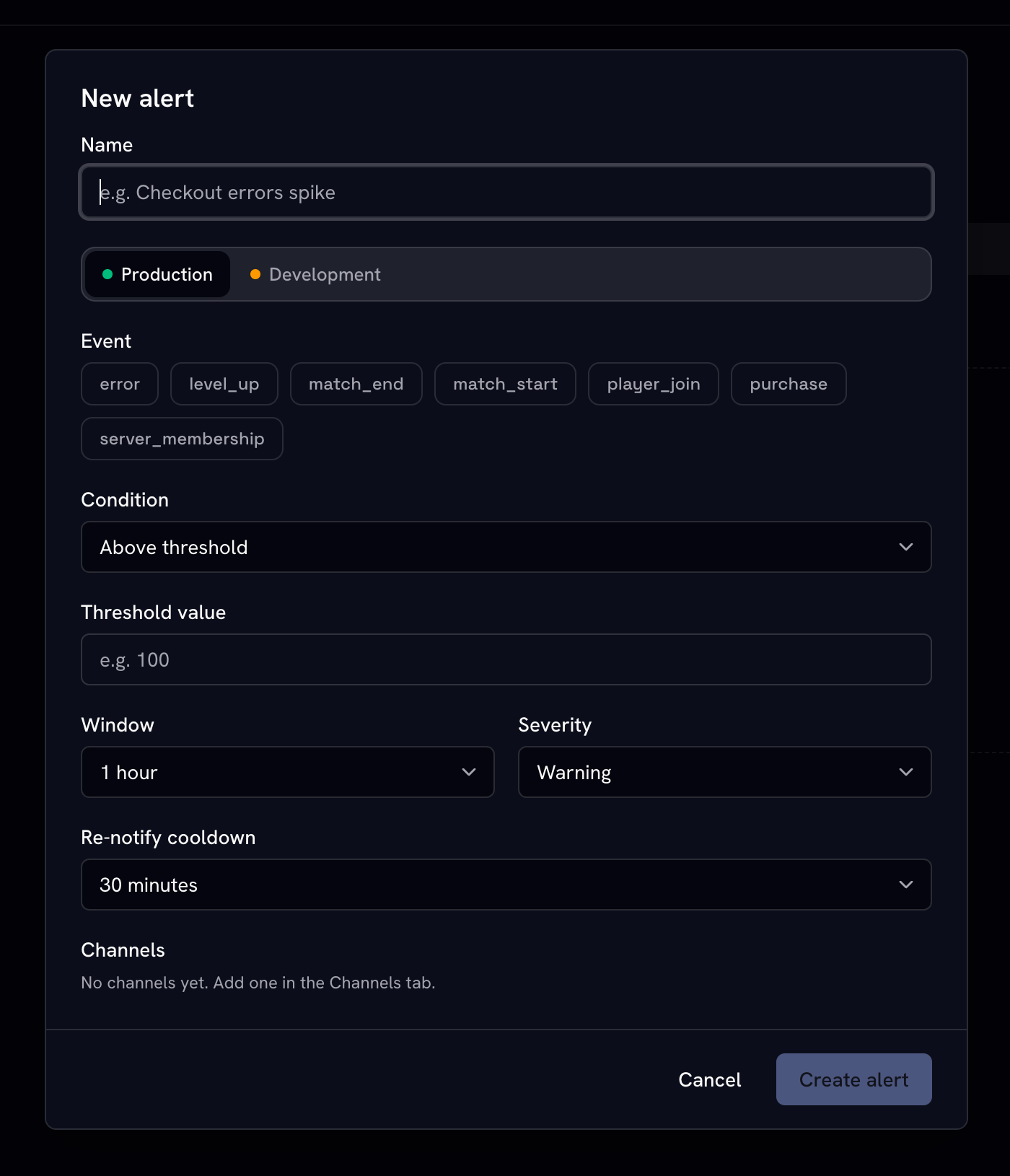Screen dimensions: 1010x1176
Task: Select the error event chip
Action: [x=120, y=384]
